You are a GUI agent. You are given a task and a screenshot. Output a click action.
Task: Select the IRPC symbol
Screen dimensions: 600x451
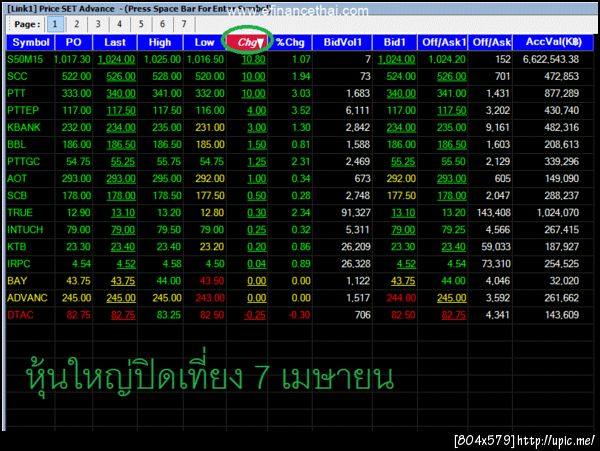(19, 264)
